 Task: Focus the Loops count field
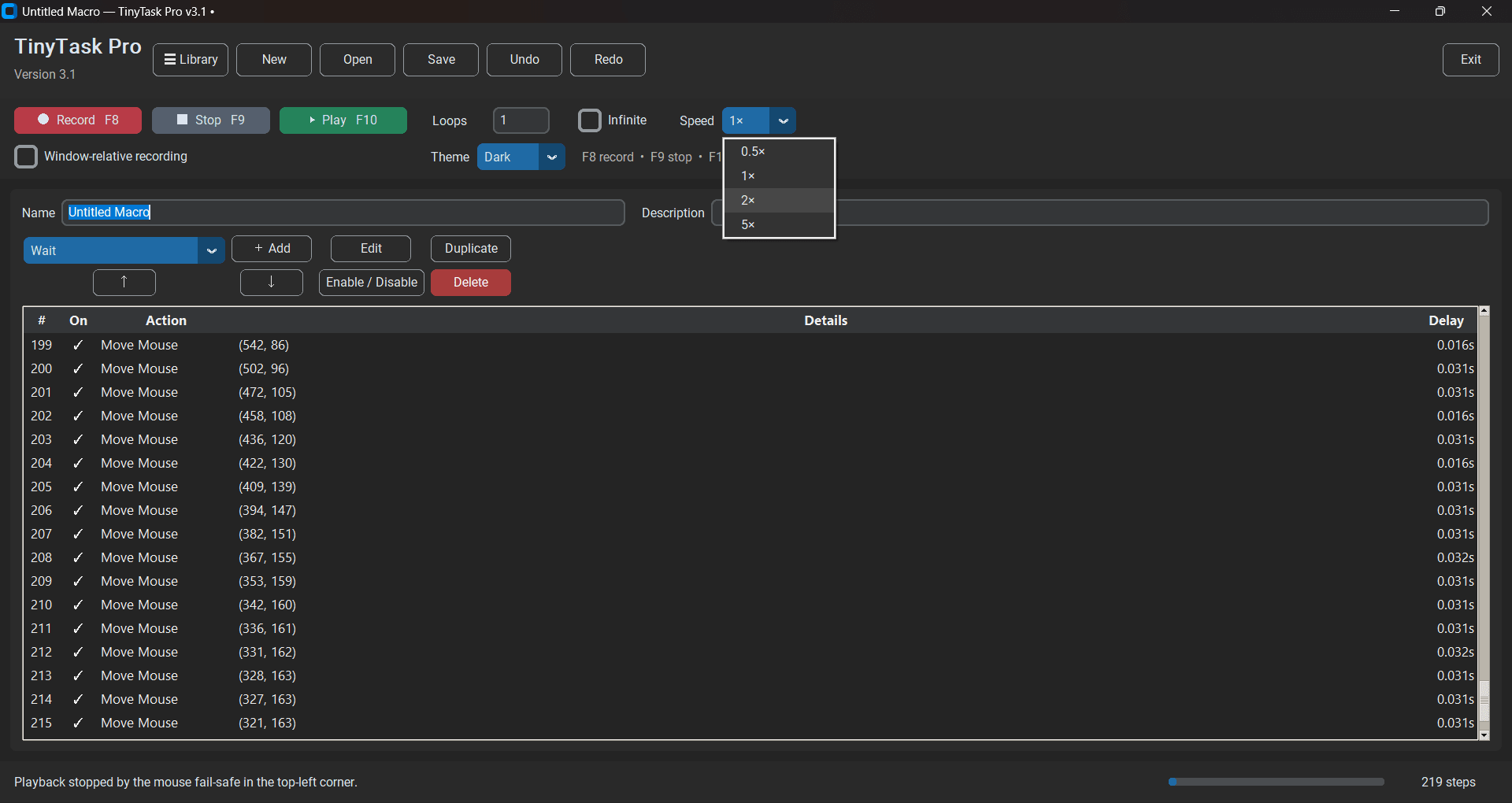point(521,120)
